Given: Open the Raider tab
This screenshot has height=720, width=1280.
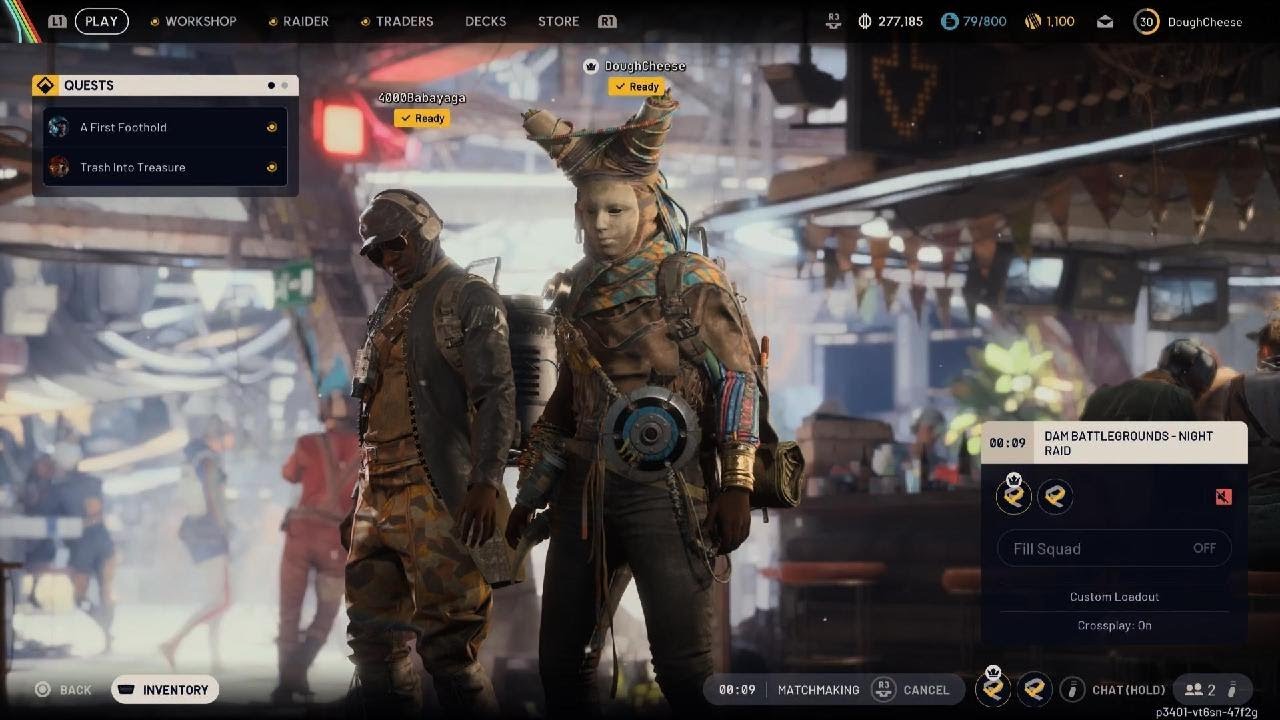Looking at the screenshot, I should [305, 21].
